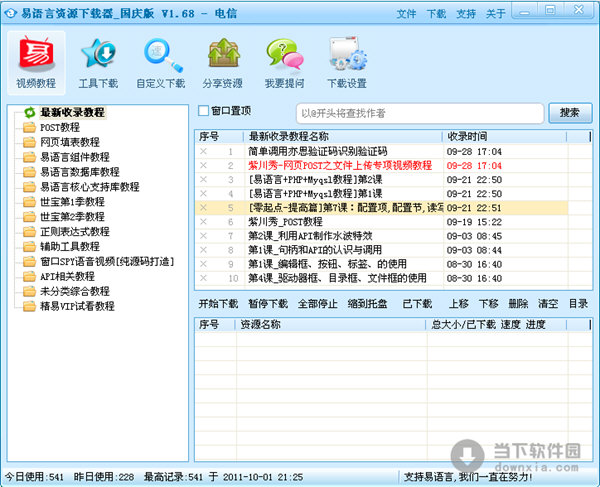Click the folder icon next to 正则表达式教程
This screenshot has height=487, width=600.
29,232
